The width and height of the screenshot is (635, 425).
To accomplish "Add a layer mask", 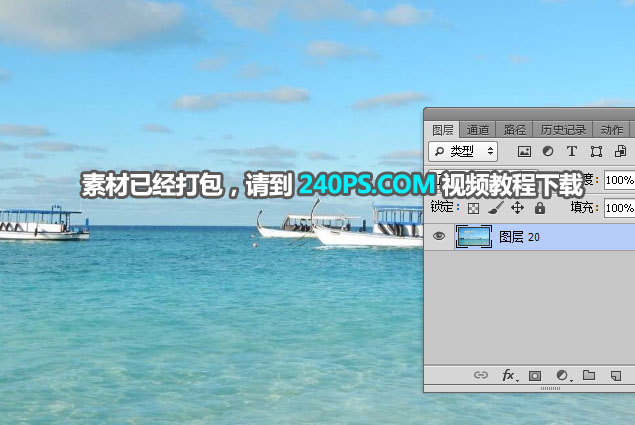I will click(535, 376).
